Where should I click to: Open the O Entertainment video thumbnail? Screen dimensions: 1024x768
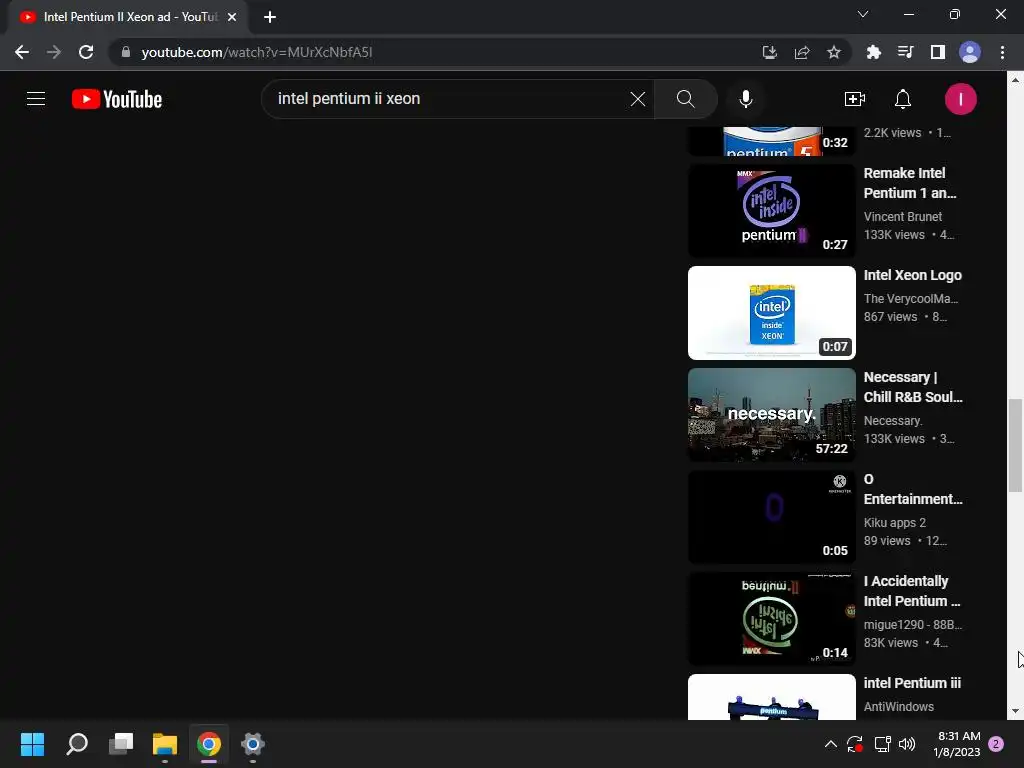point(771,517)
